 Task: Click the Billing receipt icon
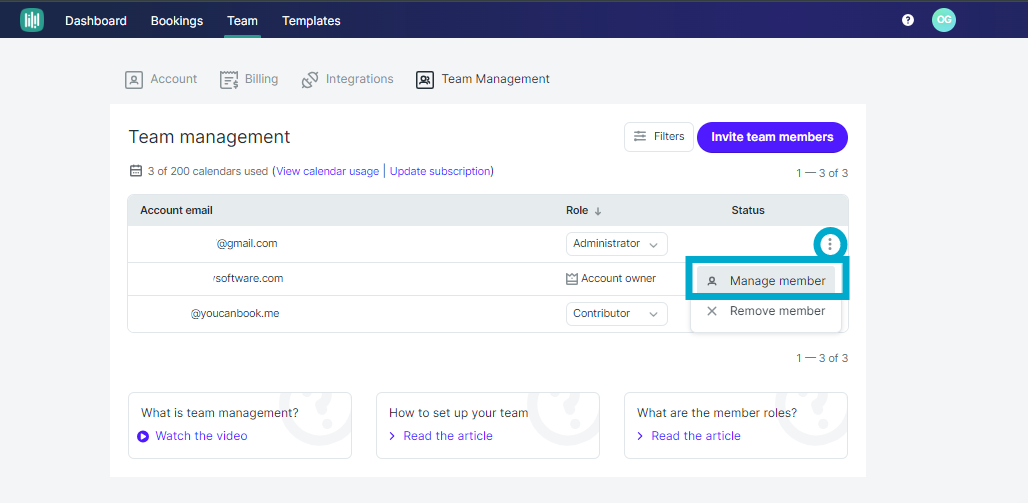[x=229, y=80]
